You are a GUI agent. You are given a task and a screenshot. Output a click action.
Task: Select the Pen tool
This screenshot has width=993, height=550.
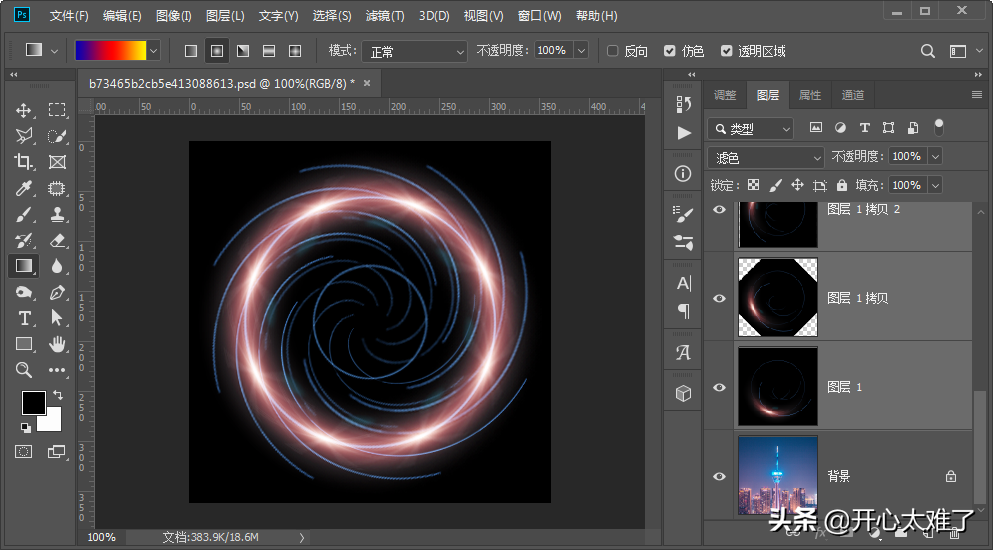tap(57, 292)
